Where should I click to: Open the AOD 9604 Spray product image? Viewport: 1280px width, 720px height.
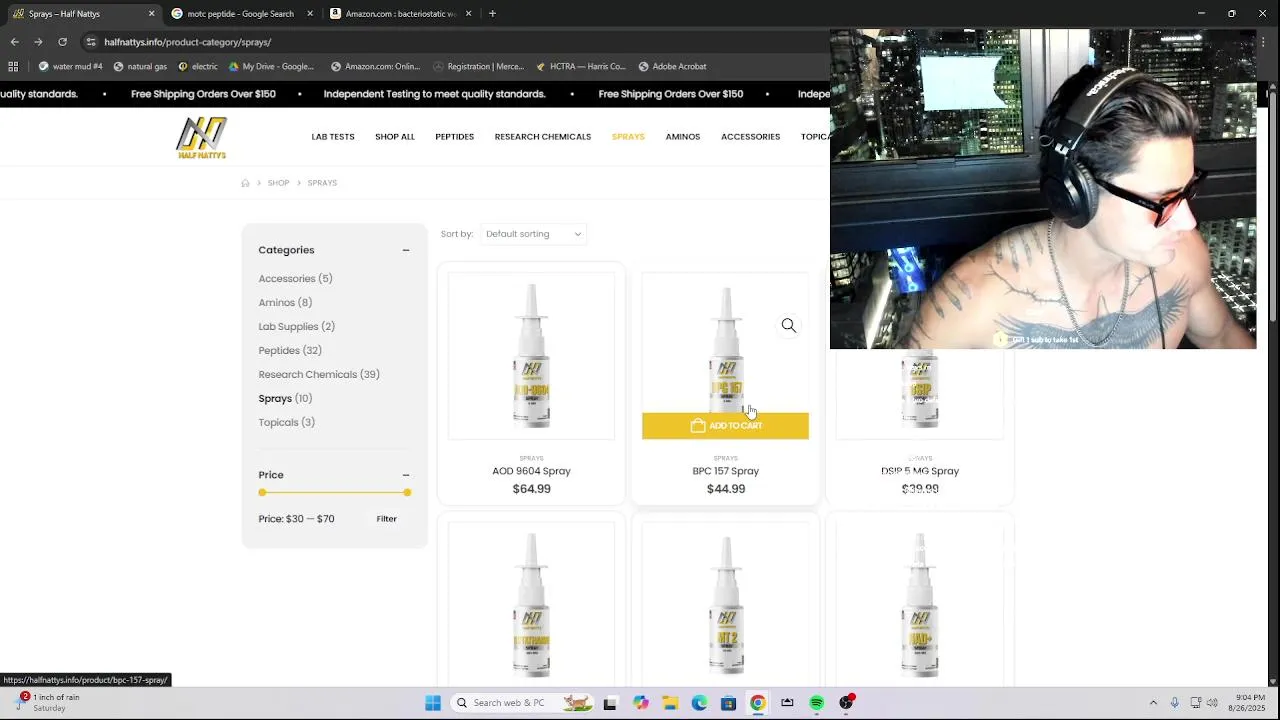click(x=531, y=356)
